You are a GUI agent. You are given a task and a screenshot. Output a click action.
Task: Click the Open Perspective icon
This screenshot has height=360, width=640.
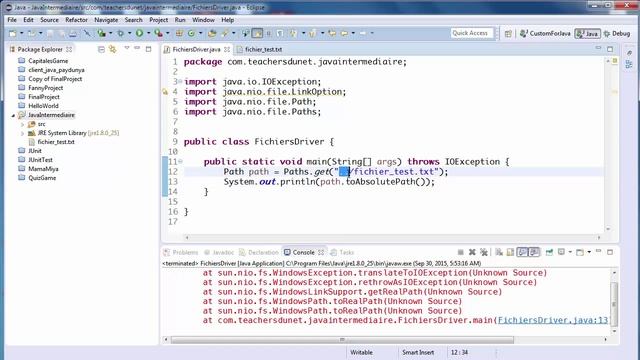(508, 34)
